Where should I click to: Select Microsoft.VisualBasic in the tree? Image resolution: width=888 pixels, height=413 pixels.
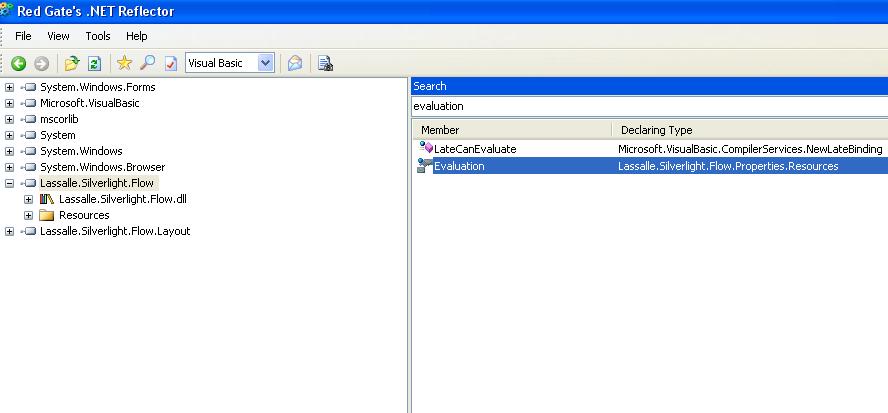pyautogui.click(x=89, y=103)
